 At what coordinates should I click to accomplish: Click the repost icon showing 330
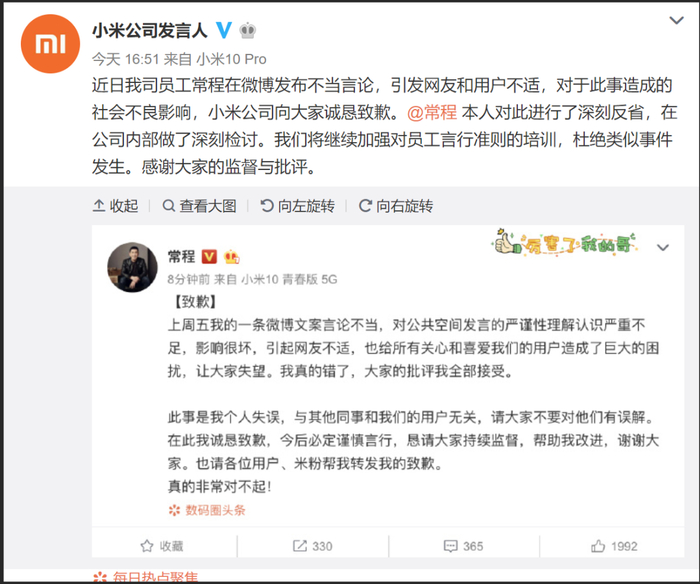pos(312,546)
